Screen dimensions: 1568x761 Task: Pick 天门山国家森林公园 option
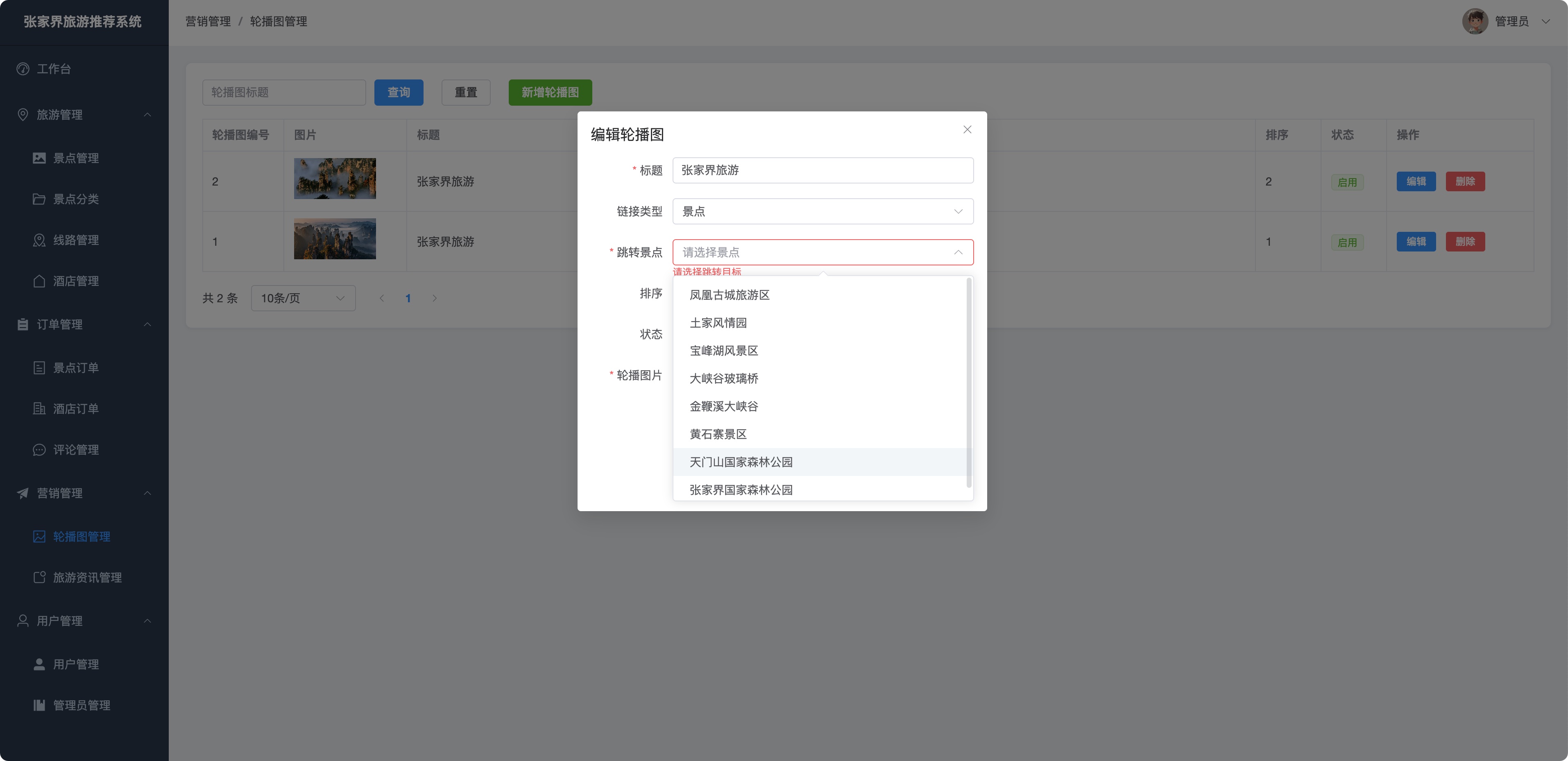point(819,462)
